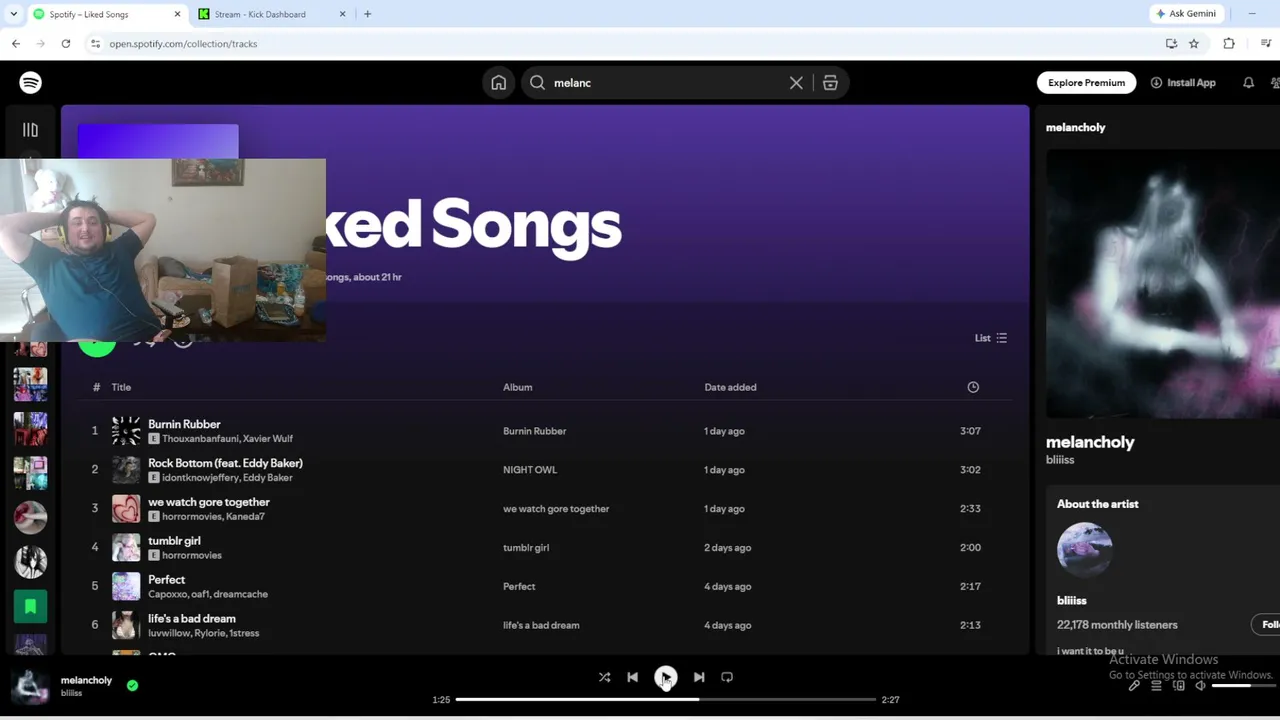Open melancholy title in Now Playing panel
Image resolution: width=1280 pixels, height=720 pixels.
[1090, 442]
